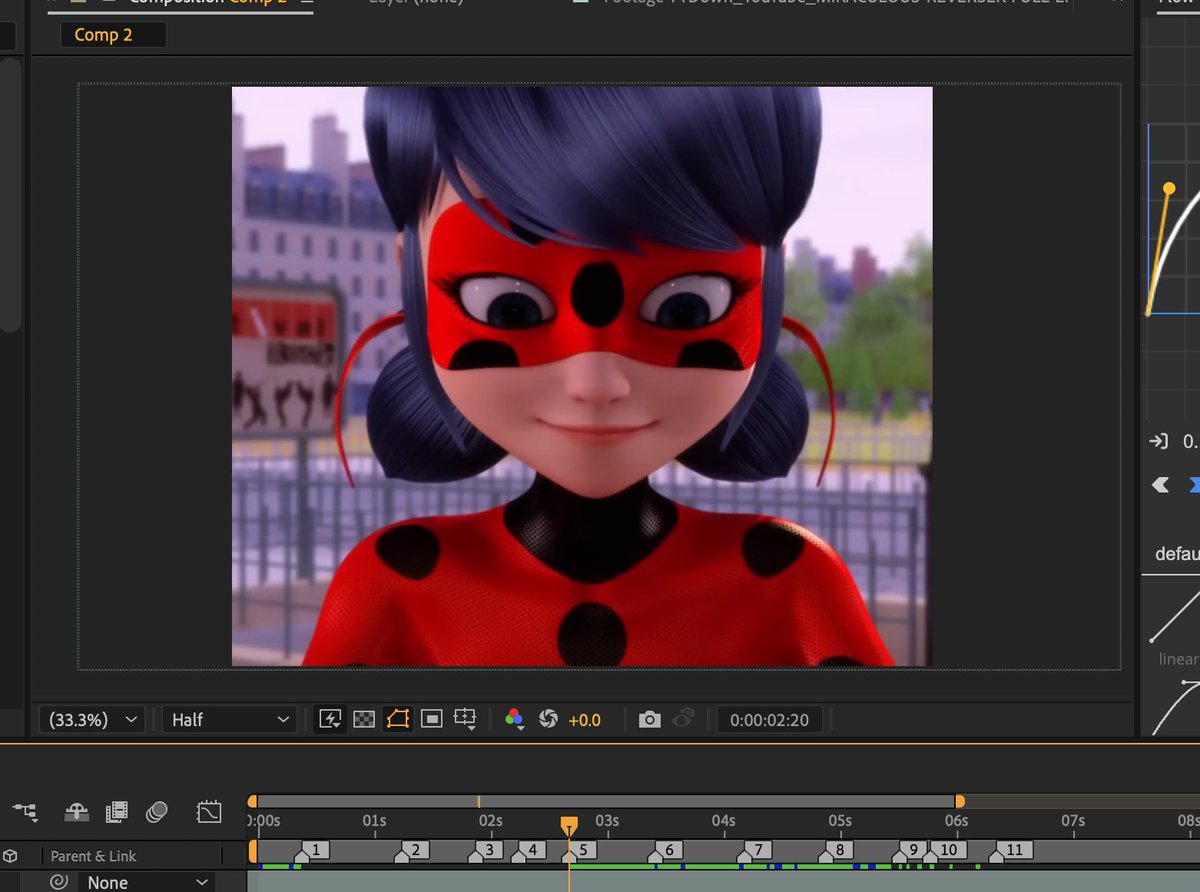Click the current time indicator playhead
The height and width of the screenshot is (892, 1200).
(569, 825)
